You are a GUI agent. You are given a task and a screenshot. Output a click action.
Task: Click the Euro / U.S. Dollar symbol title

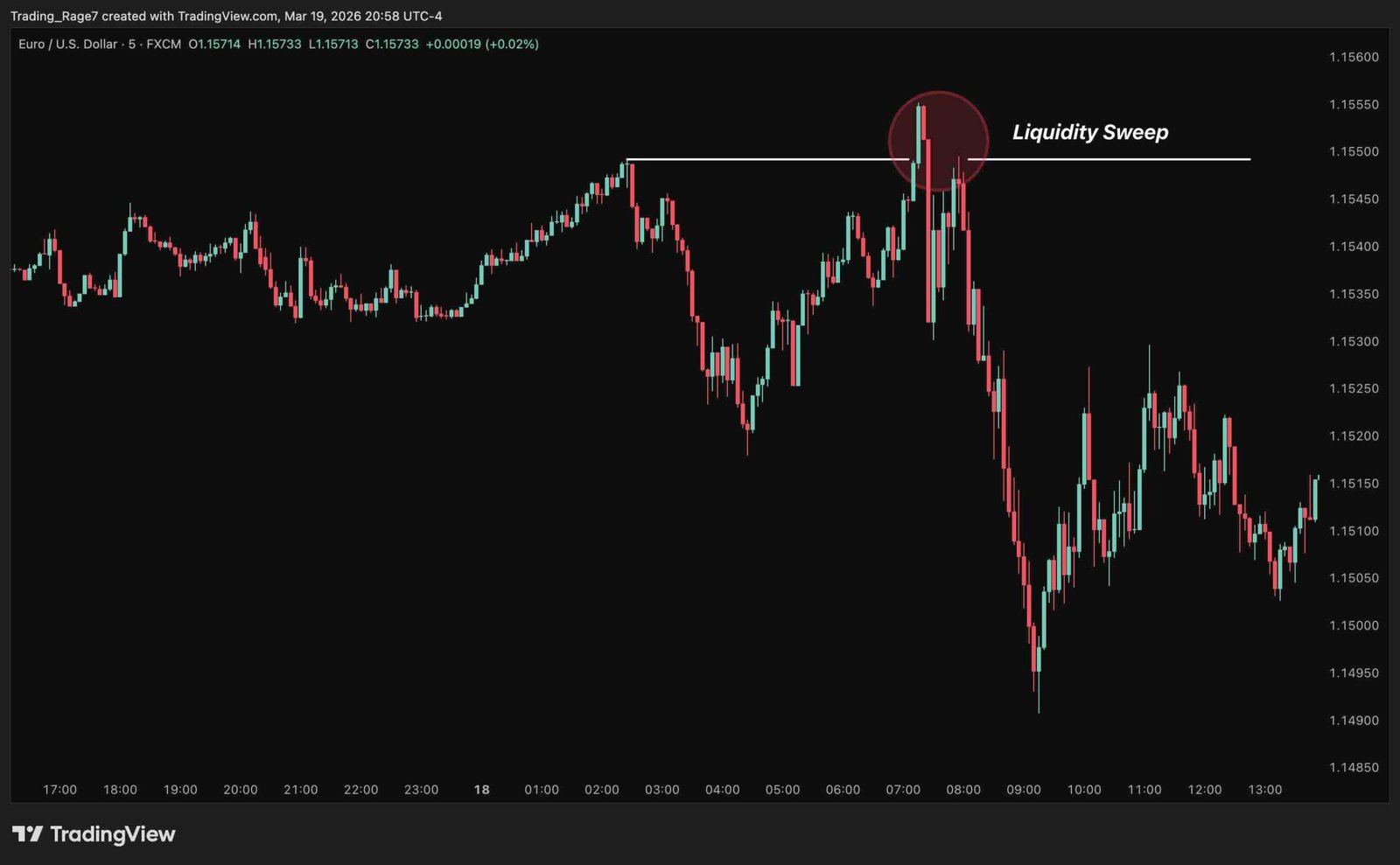67,44
